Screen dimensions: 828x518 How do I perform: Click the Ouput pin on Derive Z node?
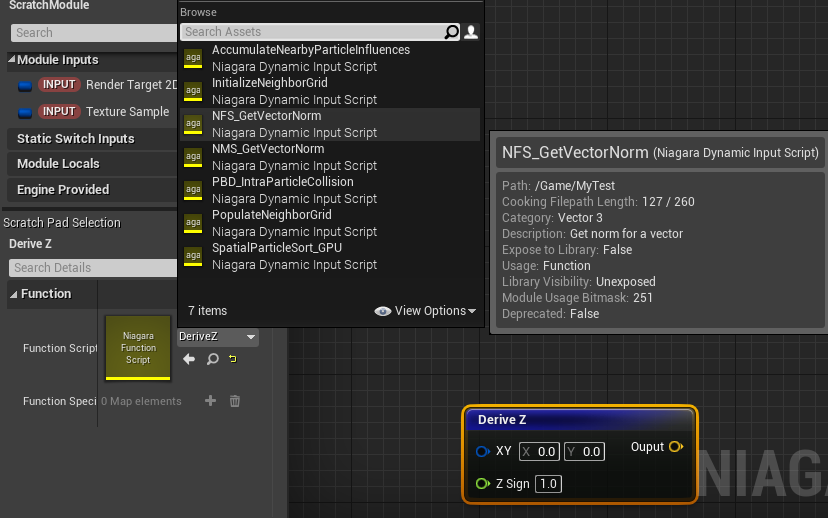pos(675,447)
